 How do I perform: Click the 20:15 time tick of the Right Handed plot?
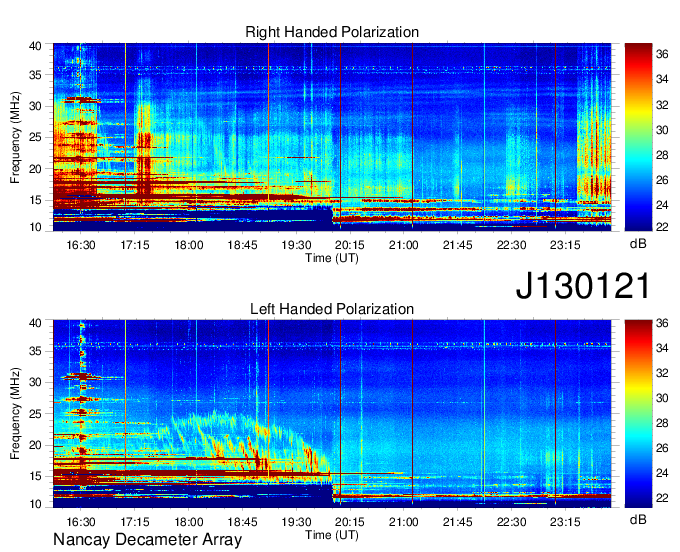[x=350, y=245]
